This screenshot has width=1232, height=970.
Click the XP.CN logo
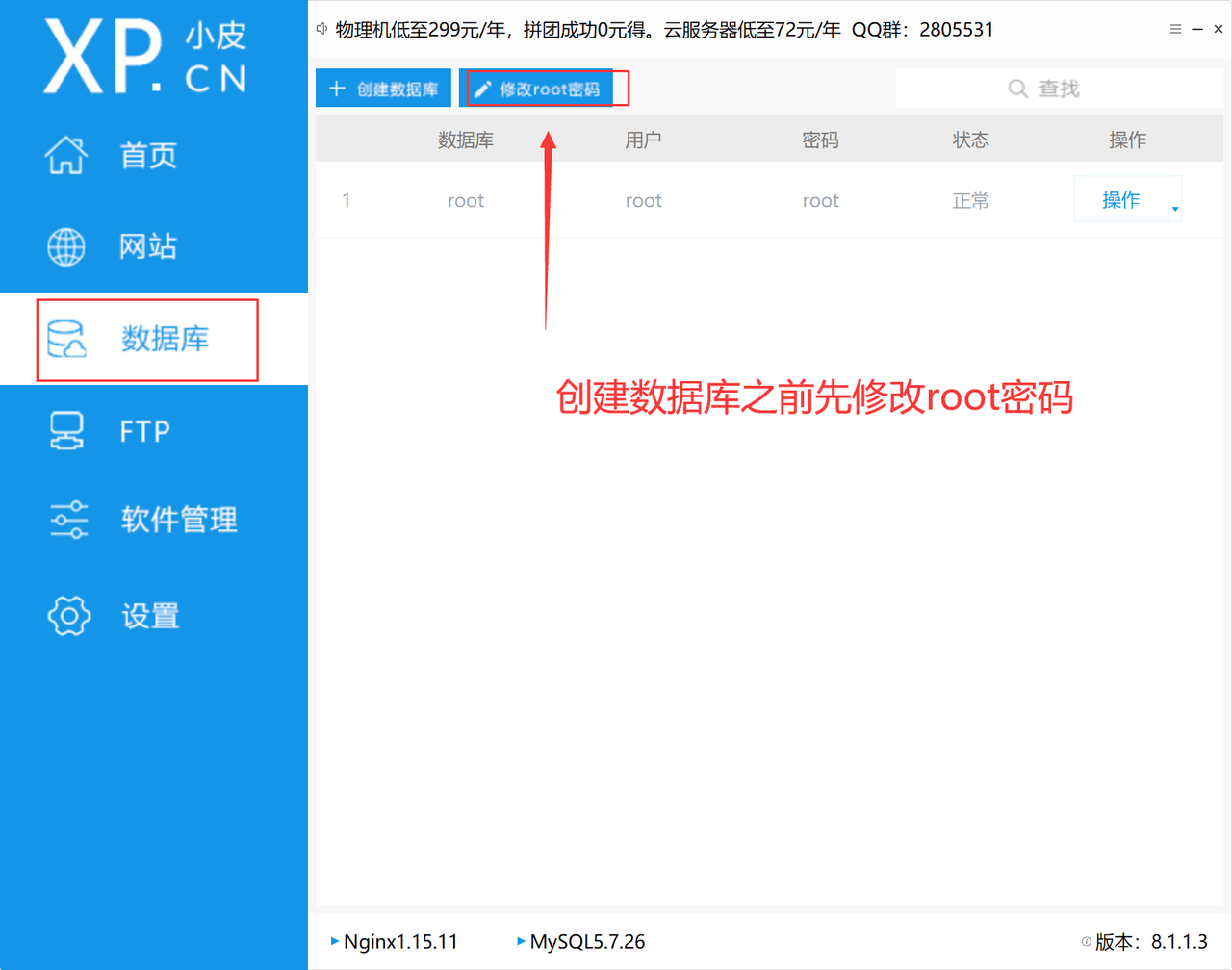point(145,57)
